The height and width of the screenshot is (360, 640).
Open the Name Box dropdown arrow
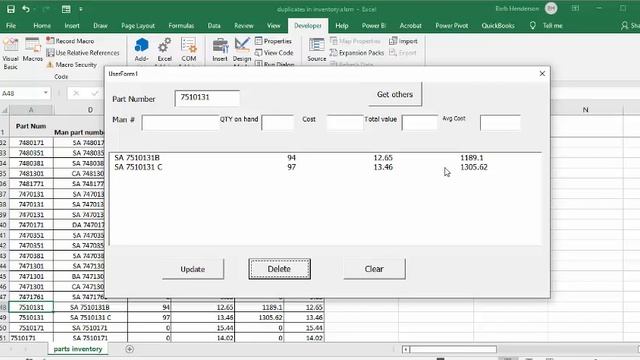[x=45, y=93]
